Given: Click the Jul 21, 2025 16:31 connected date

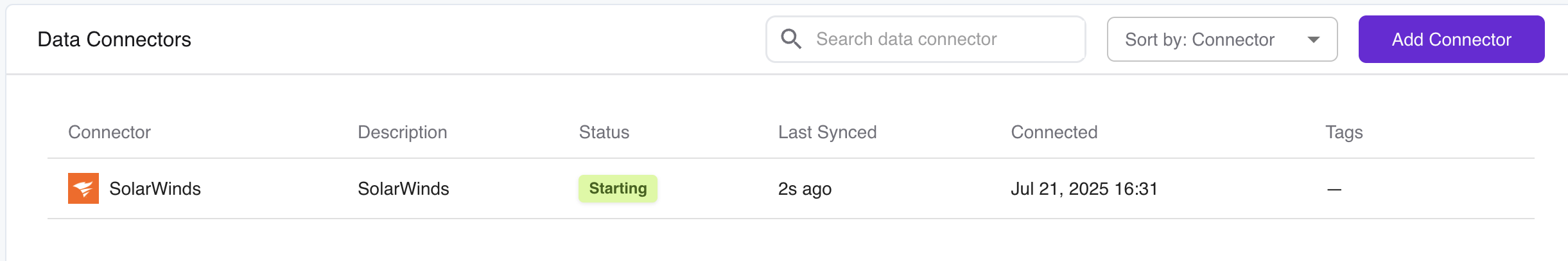Looking at the screenshot, I should point(1084,189).
